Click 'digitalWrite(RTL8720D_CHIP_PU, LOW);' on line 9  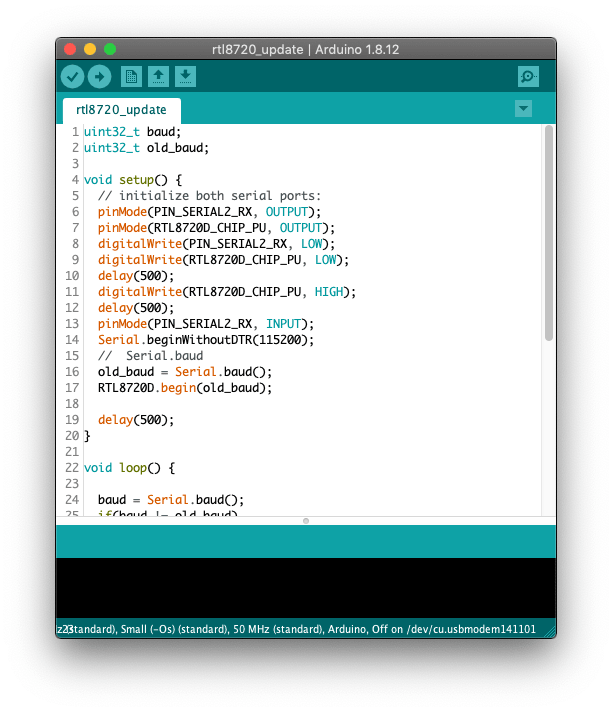coord(223,260)
